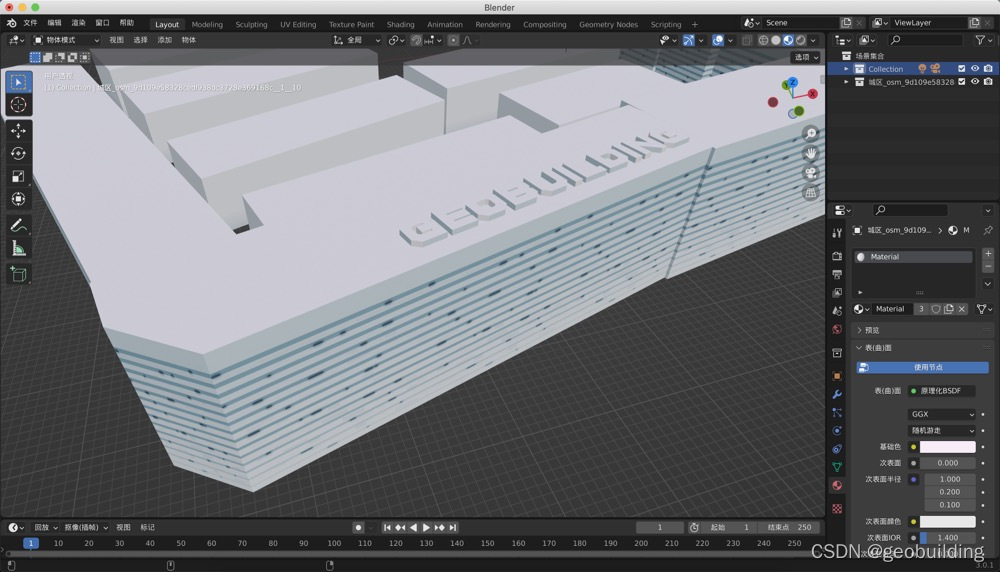The image size is (1000, 572).
Task: Expand Collection in the outliner
Action: (x=846, y=69)
